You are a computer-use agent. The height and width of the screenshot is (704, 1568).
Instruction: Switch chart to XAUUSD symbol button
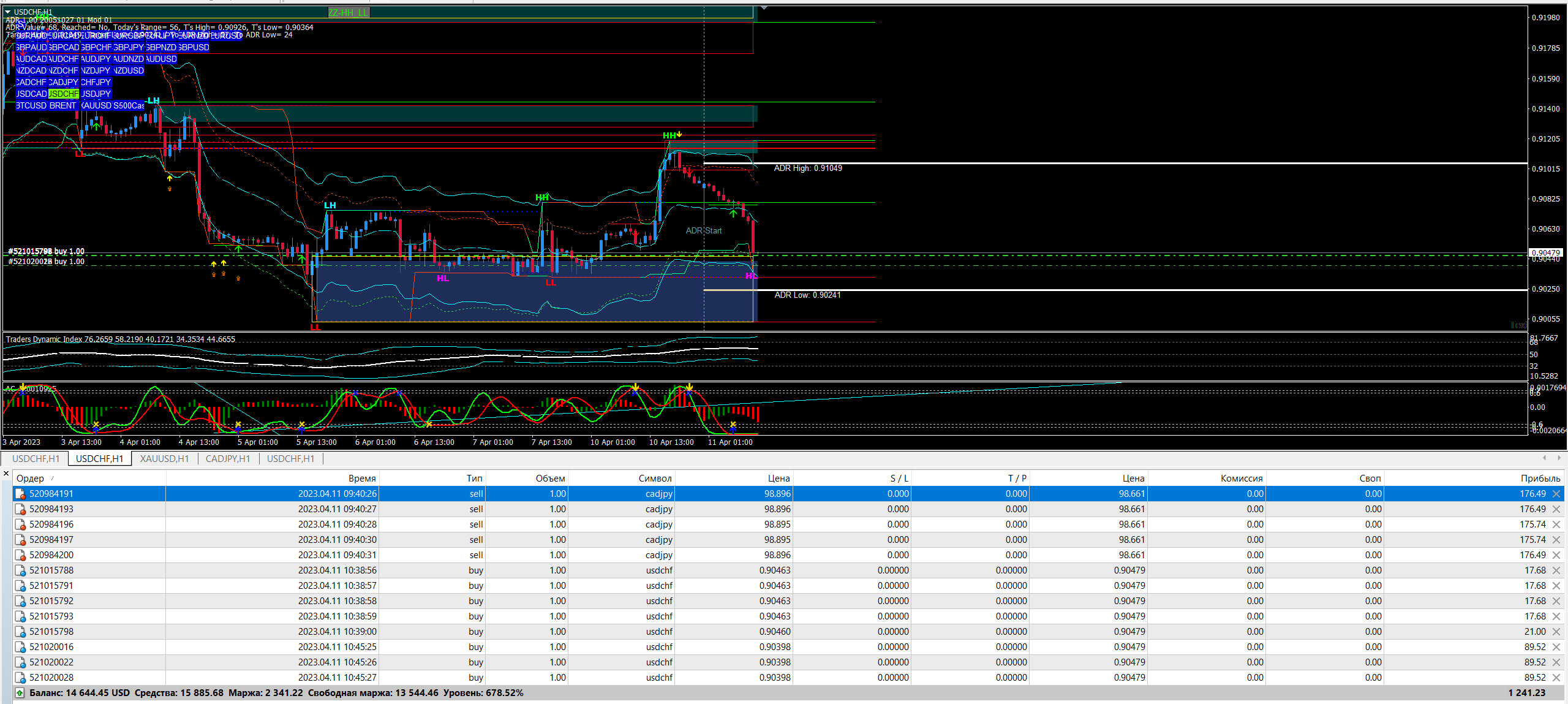[x=96, y=105]
